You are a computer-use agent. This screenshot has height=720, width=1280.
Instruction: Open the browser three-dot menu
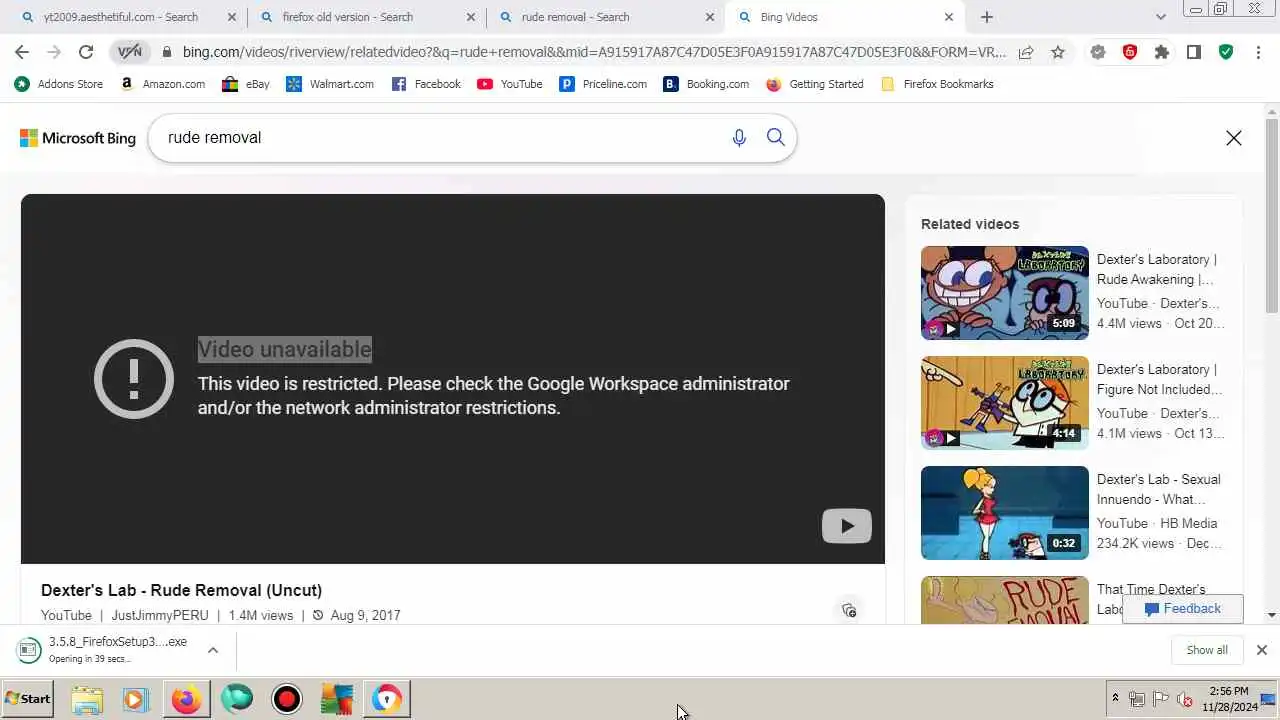(1258, 52)
